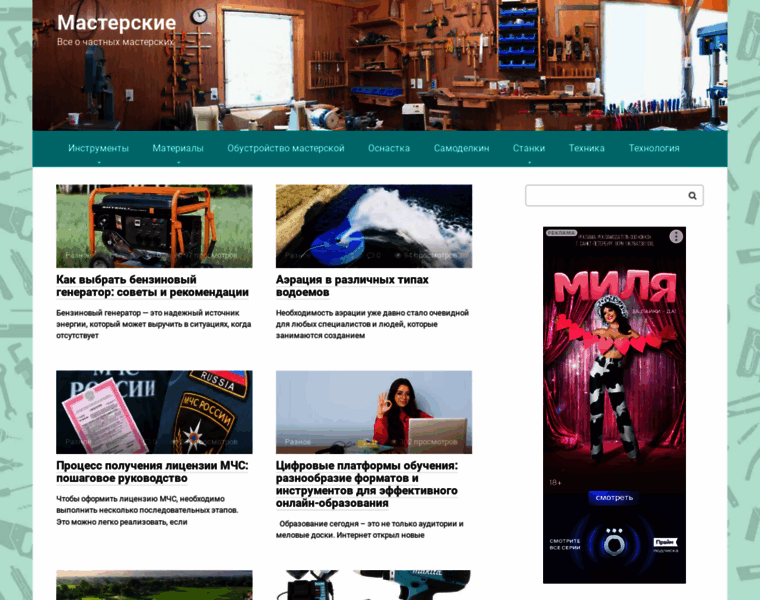Image resolution: width=760 pixels, height=600 pixels.
Task: Expand Инструменты submenu arrow
Action: 99,162
